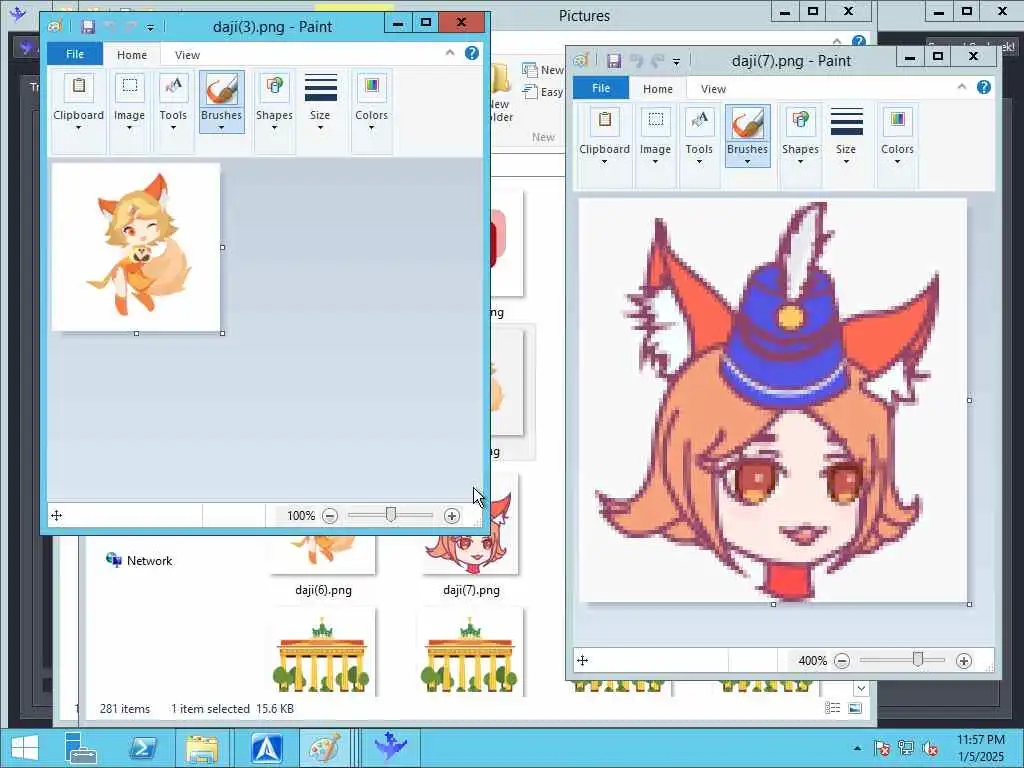Click scroll down arrow in Pictures window
This screenshot has width=1024, height=768.
(x=861, y=688)
